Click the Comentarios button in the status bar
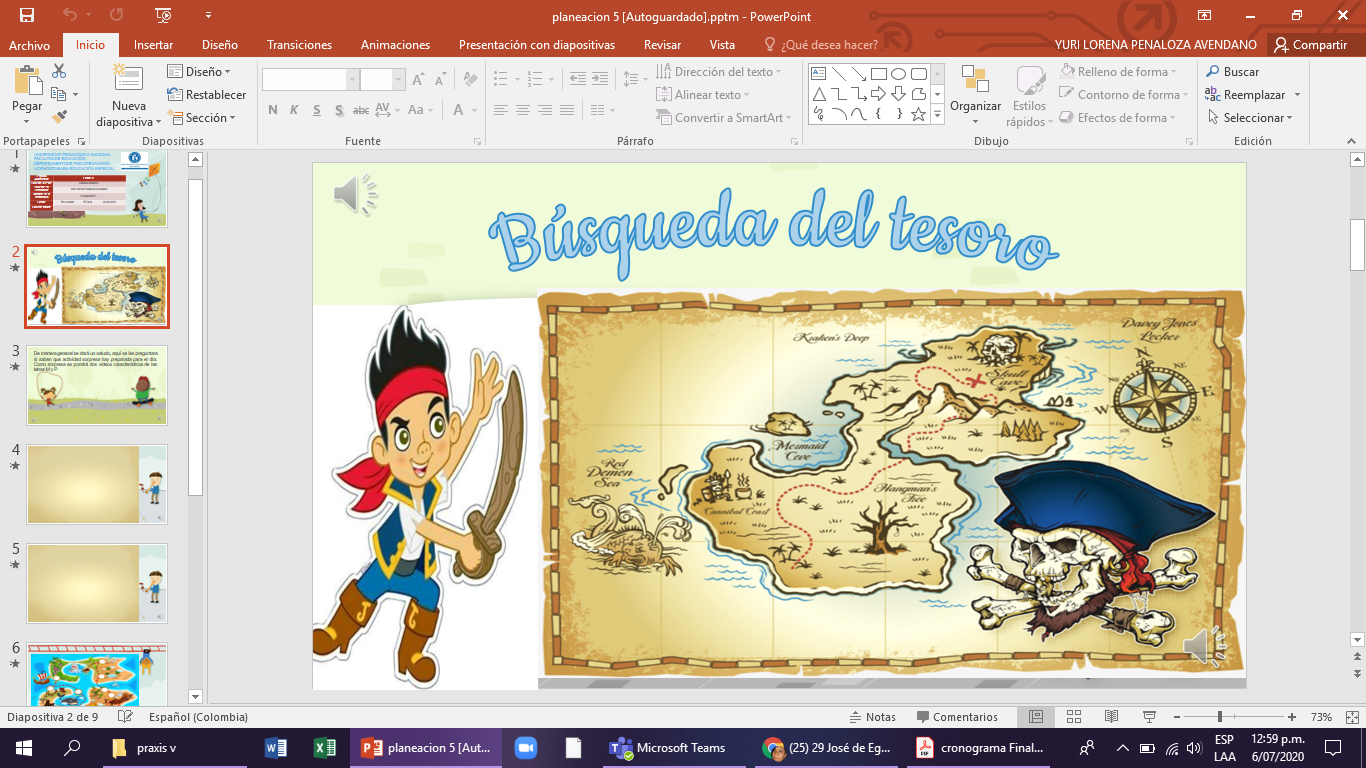Viewport: 1366px width, 768px height. coord(956,717)
